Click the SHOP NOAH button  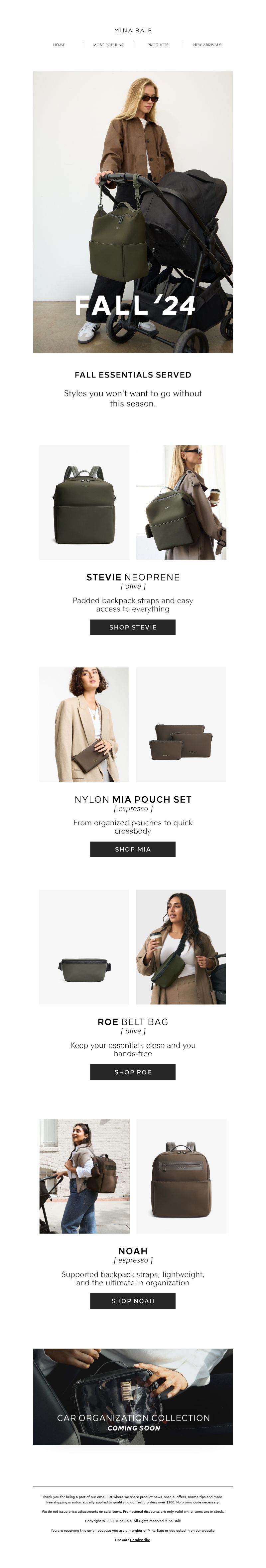pyautogui.click(x=133, y=1301)
